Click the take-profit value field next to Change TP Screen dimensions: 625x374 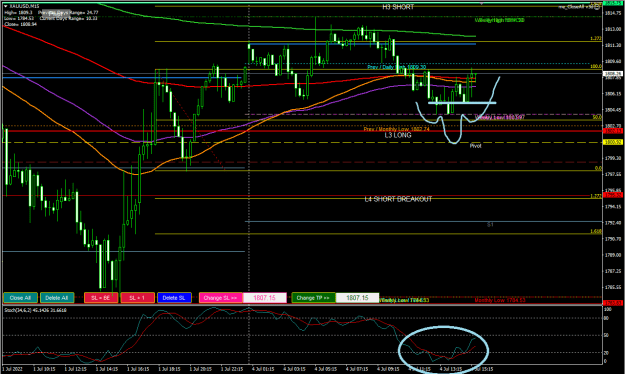pyautogui.click(x=358, y=298)
